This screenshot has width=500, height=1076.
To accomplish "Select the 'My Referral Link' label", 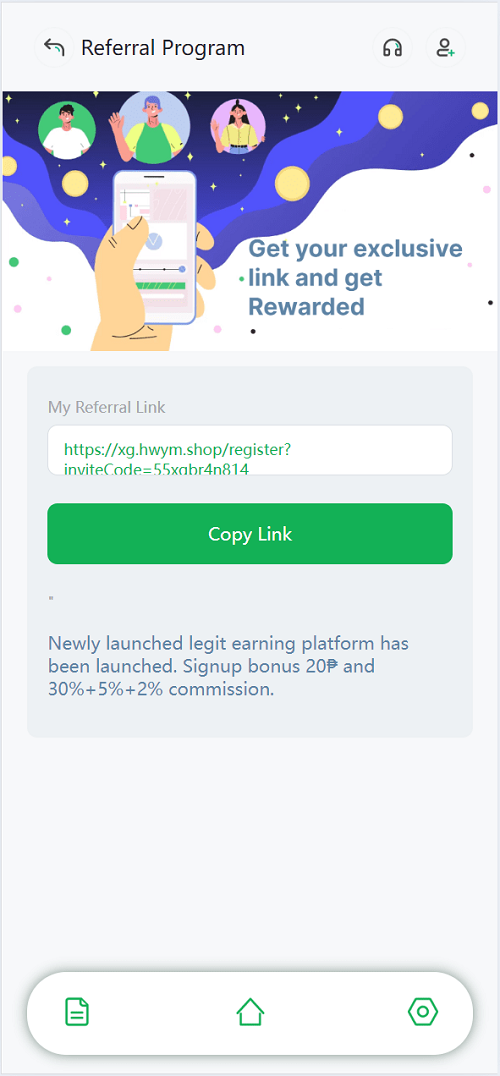I will pyautogui.click(x=106, y=407).
